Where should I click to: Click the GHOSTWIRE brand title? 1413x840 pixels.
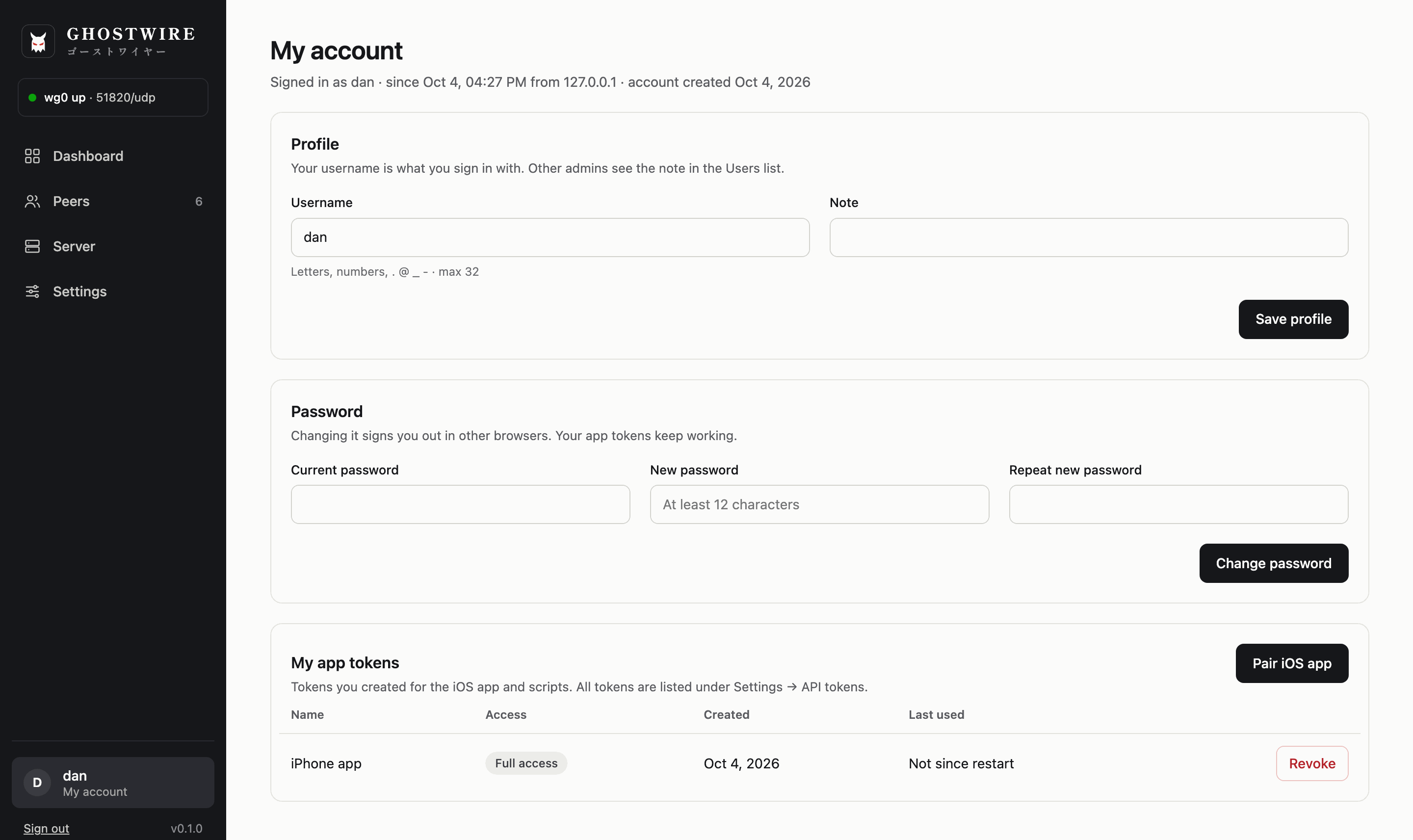(x=131, y=34)
